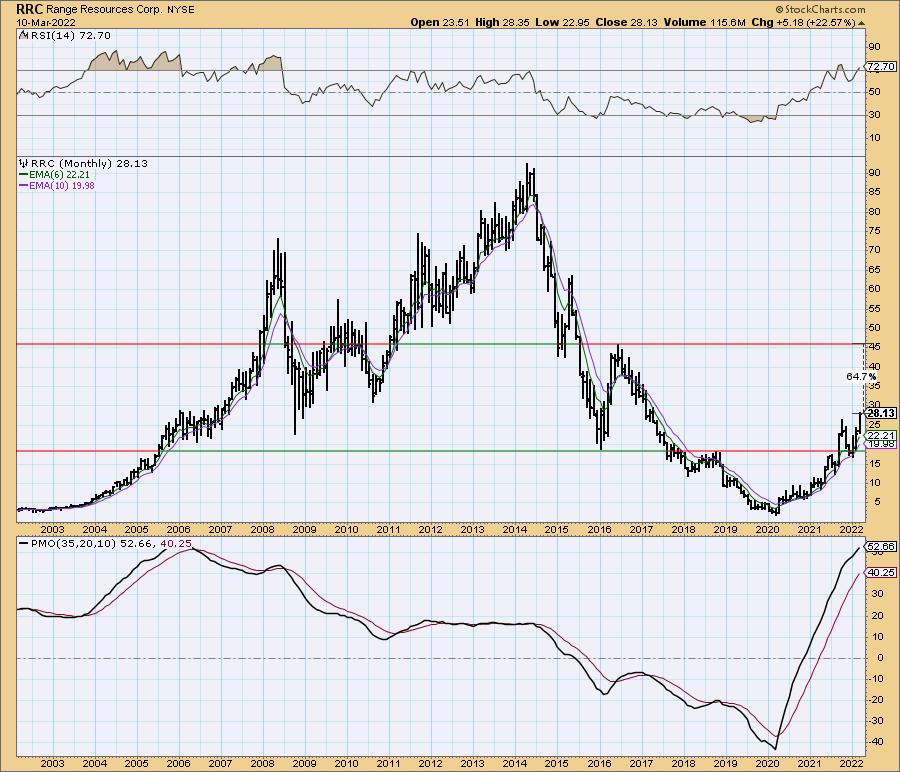Click the PMO(35,20,10) legend label
The width and height of the screenshot is (900, 772).
73,544
